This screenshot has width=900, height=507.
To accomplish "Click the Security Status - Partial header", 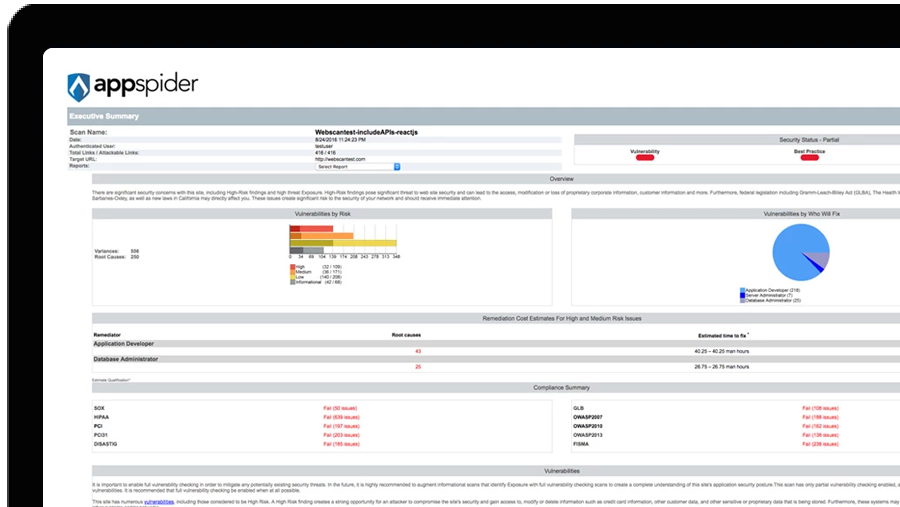I will coord(737,140).
